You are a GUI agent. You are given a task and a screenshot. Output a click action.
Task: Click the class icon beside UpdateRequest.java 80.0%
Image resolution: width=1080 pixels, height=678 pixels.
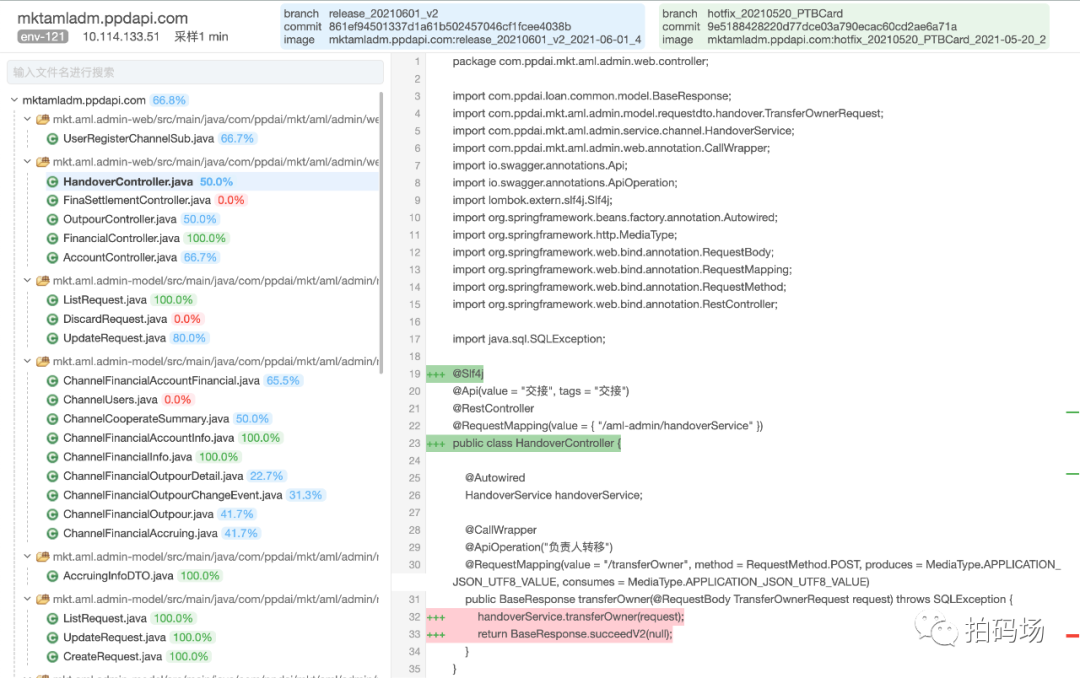point(52,338)
